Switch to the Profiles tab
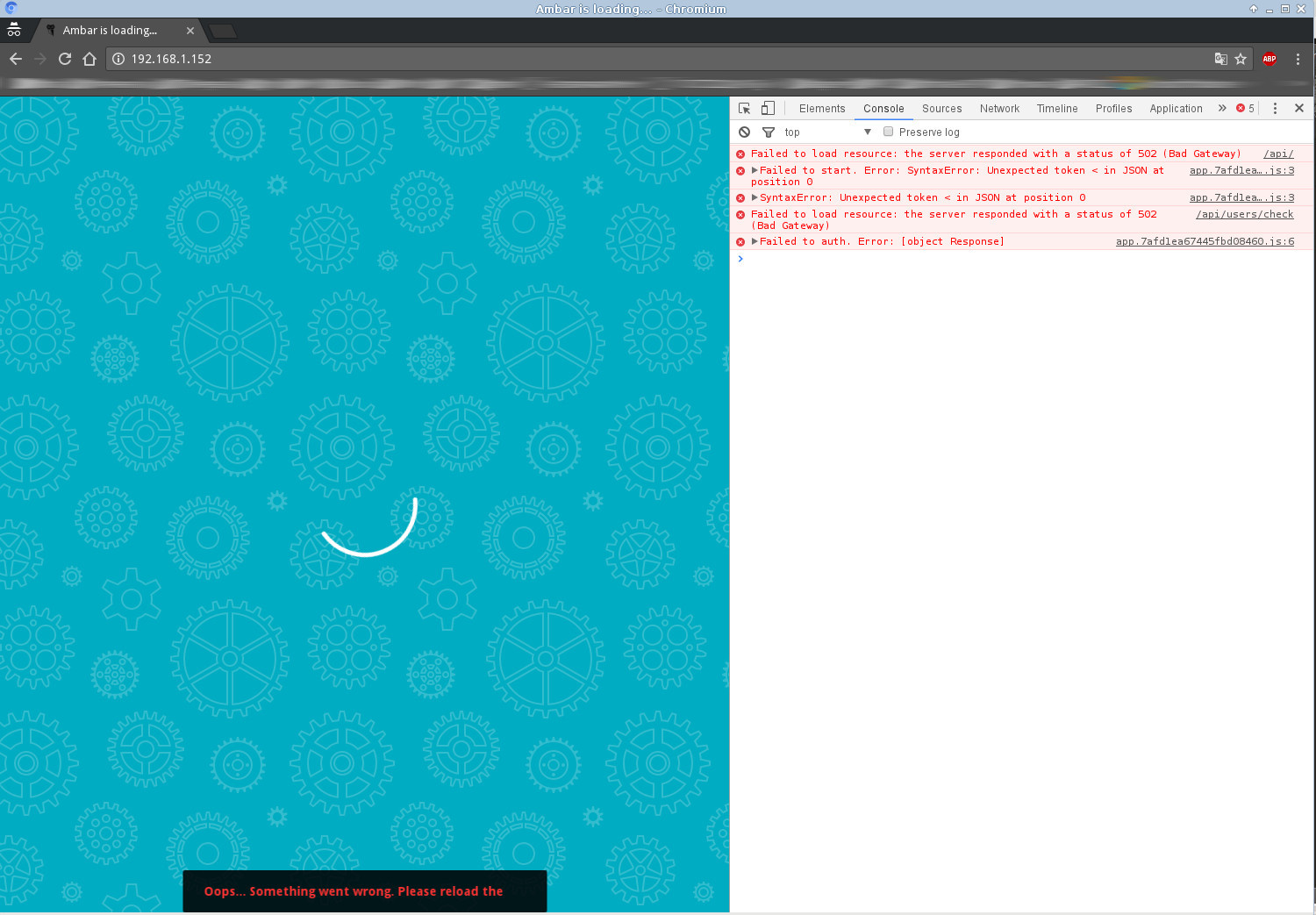Screen dimensions: 1316x915 (x=1113, y=109)
